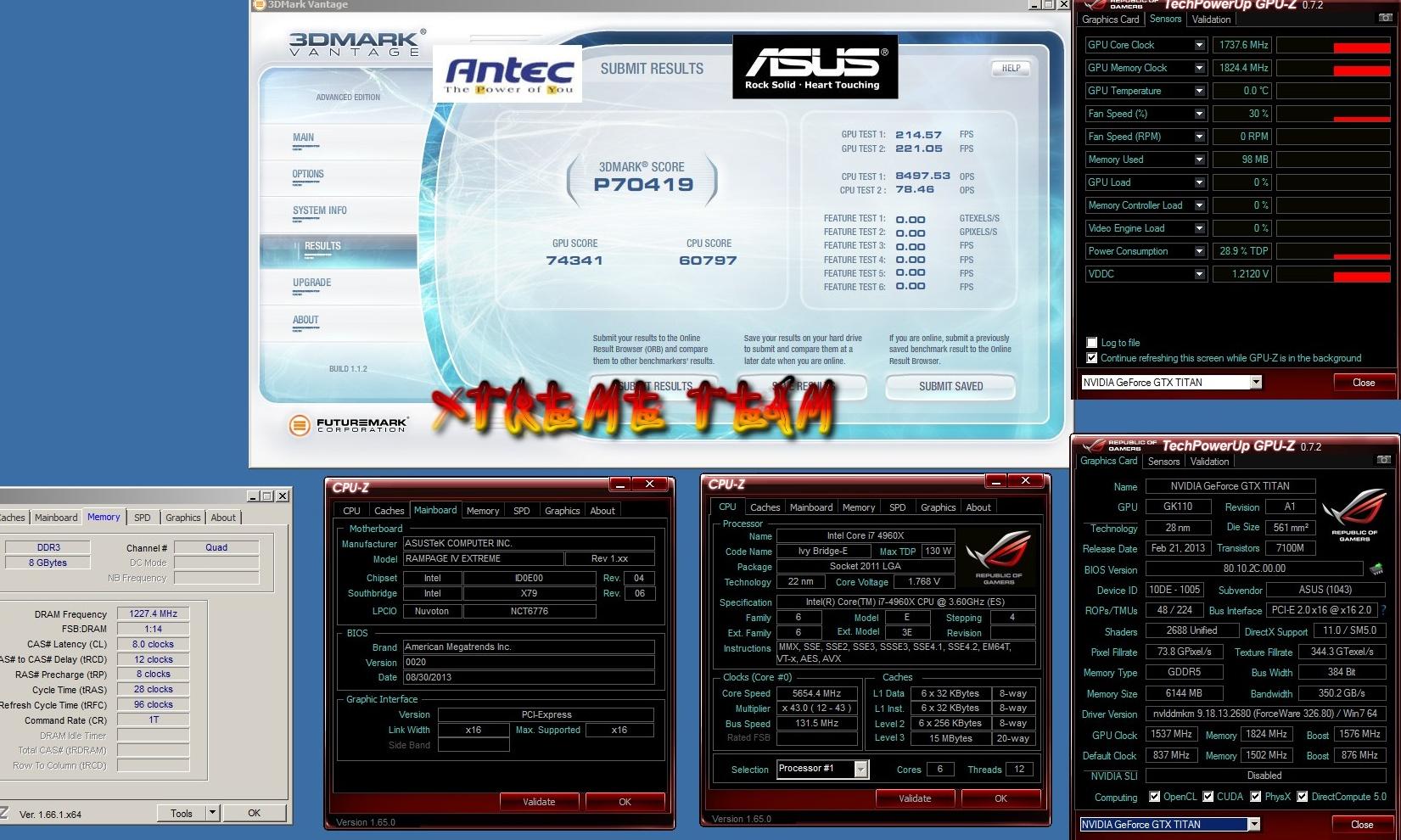Click the question mark next to Bus Interface
1401x840 pixels.
click(1383, 610)
